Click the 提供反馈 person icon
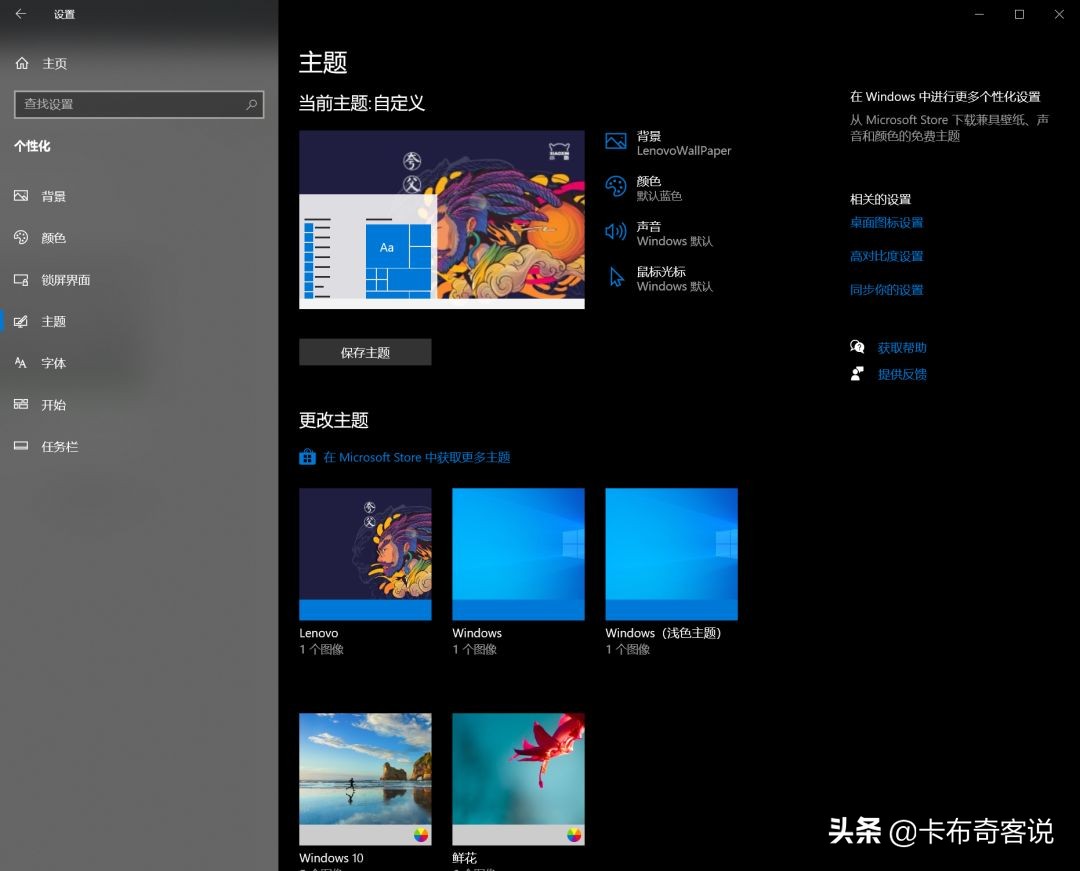 857,374
